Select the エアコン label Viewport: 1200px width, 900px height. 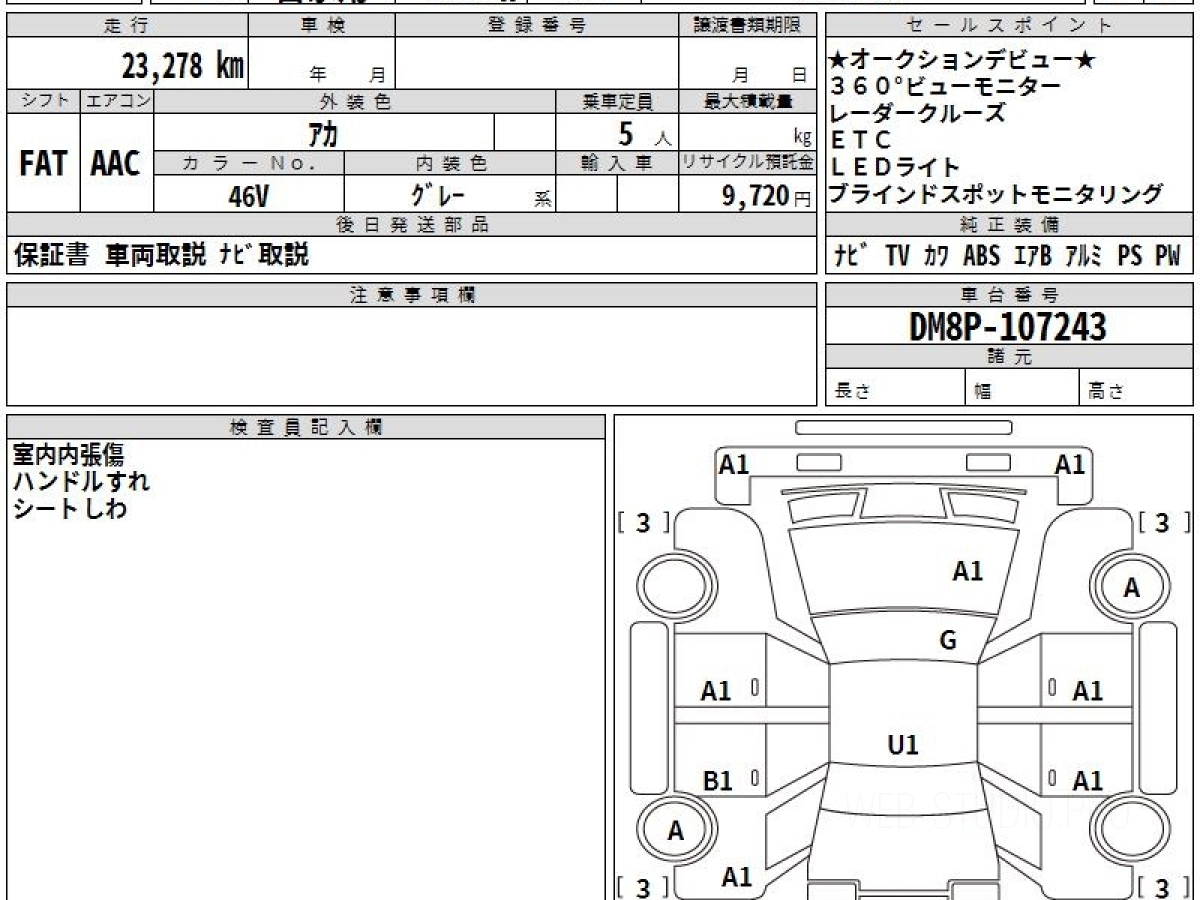[x=117, y=101]
